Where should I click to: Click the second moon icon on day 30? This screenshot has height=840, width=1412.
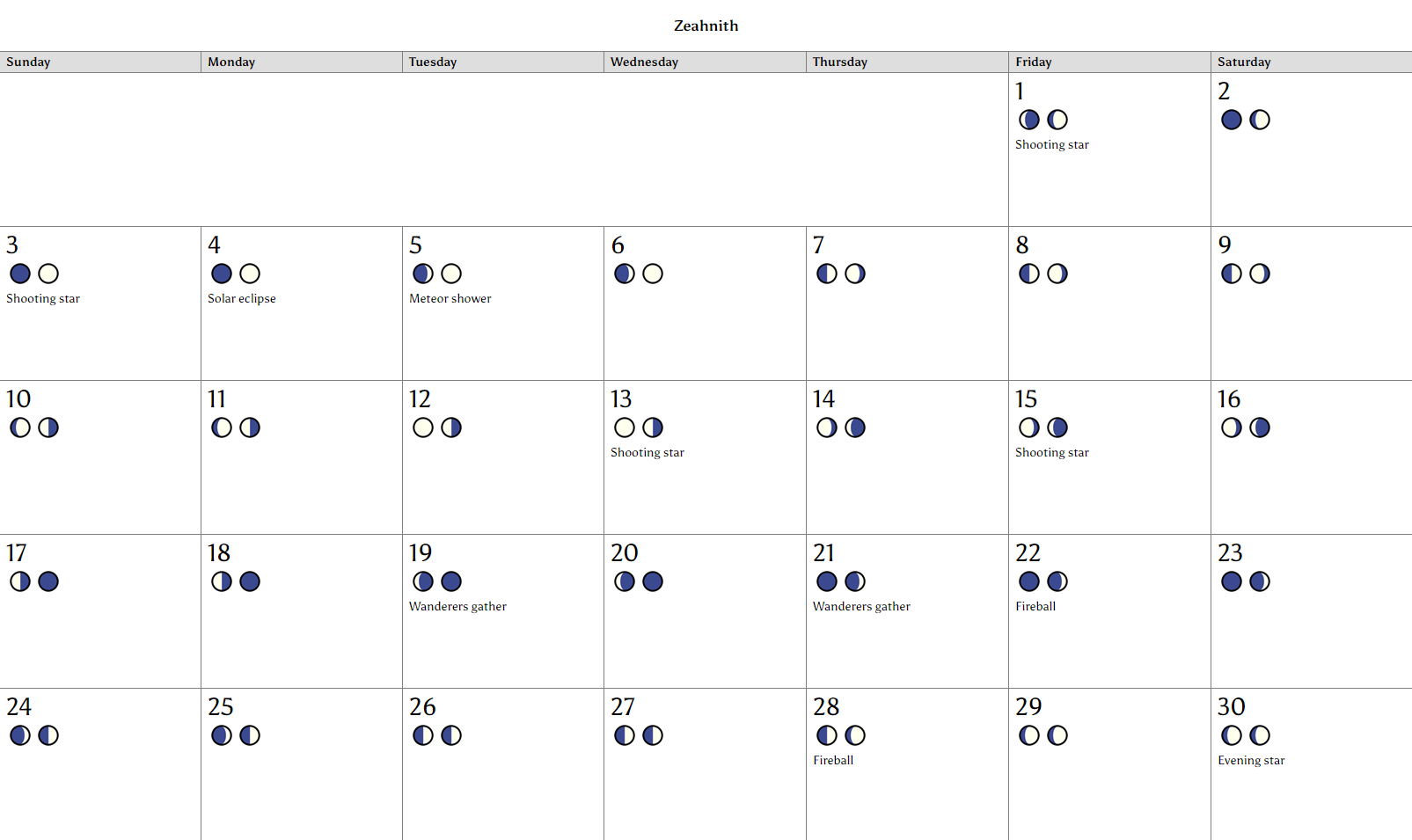point(1260,735)
